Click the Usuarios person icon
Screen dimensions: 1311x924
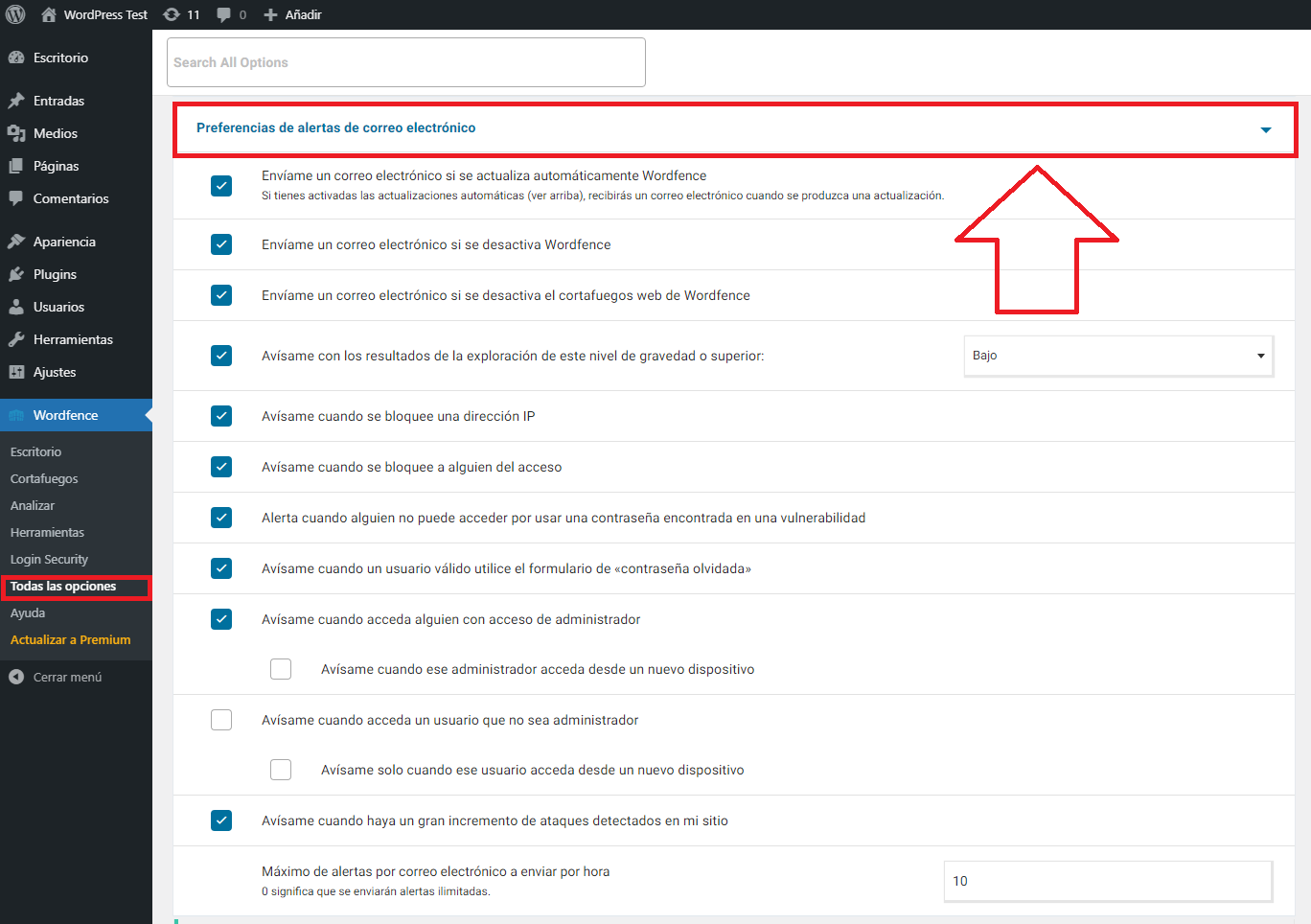click(16, 307)
